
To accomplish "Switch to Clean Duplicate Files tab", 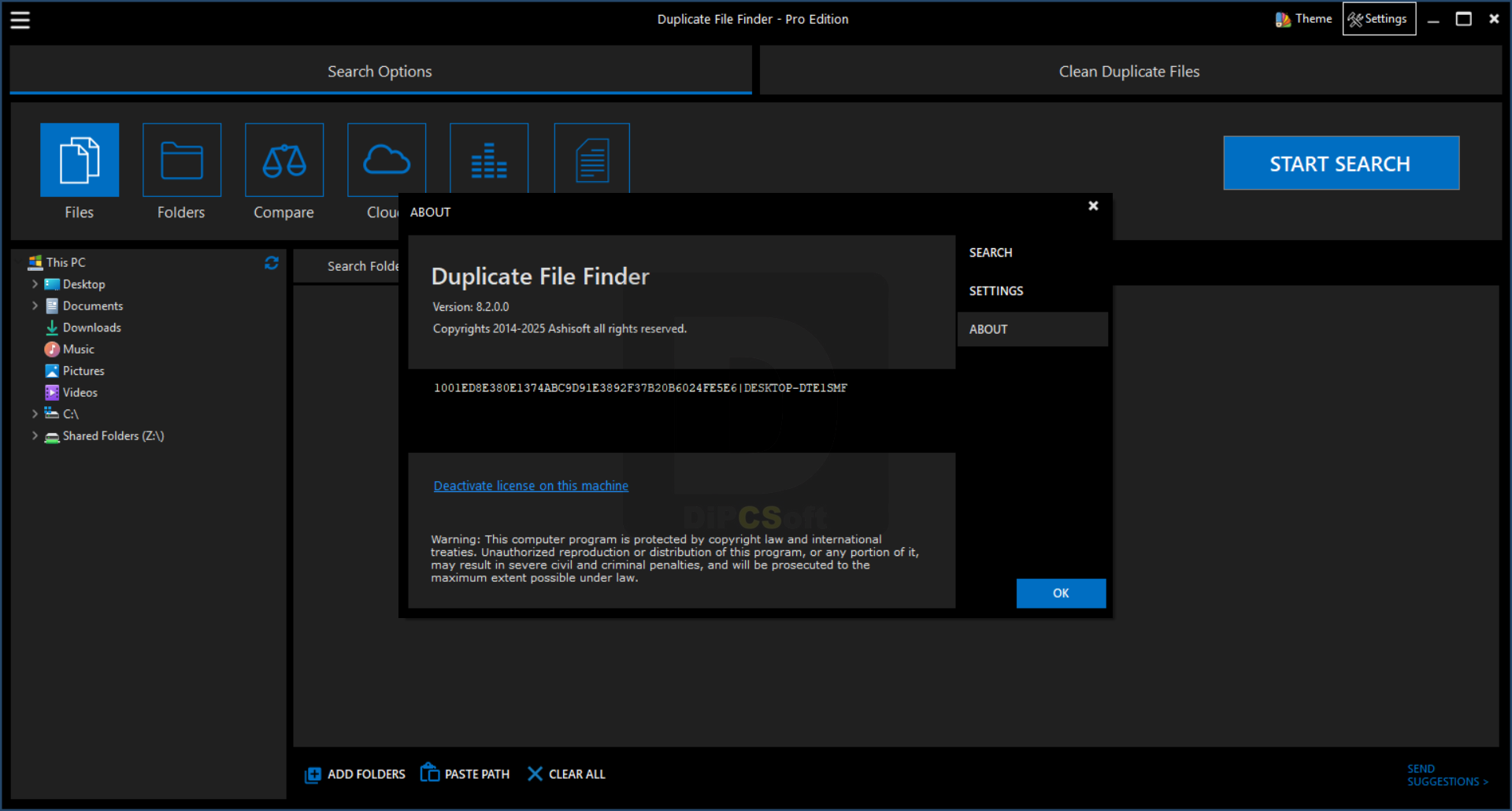I will tap(1130, 71).
